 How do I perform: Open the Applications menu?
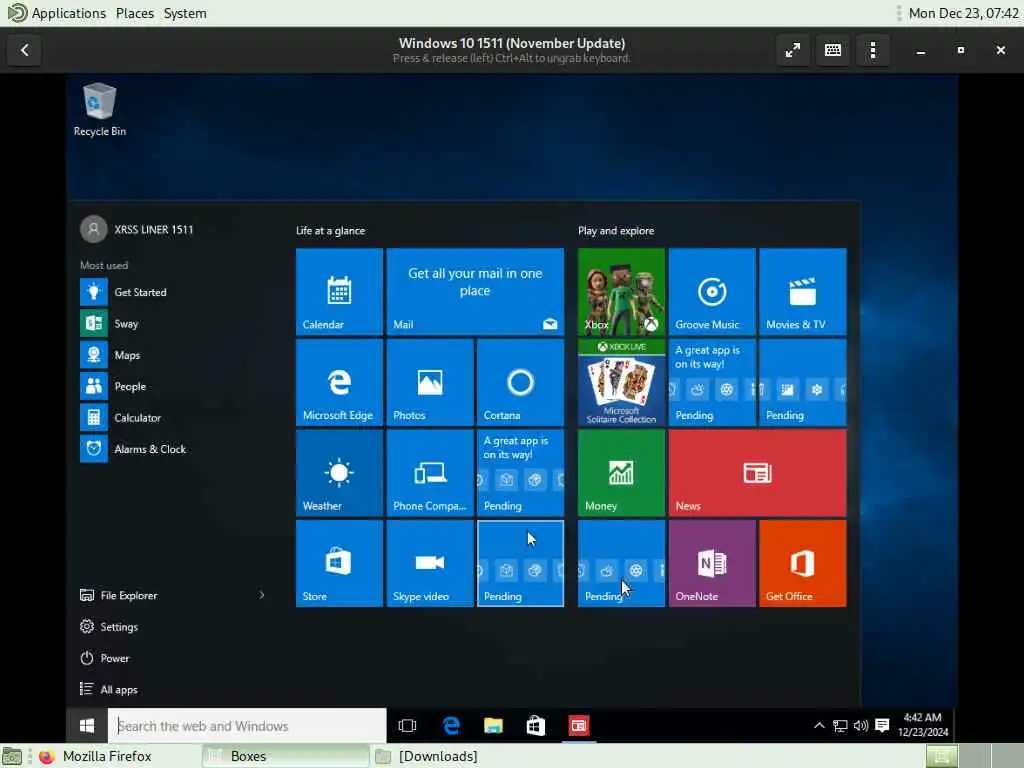point(57,13)
